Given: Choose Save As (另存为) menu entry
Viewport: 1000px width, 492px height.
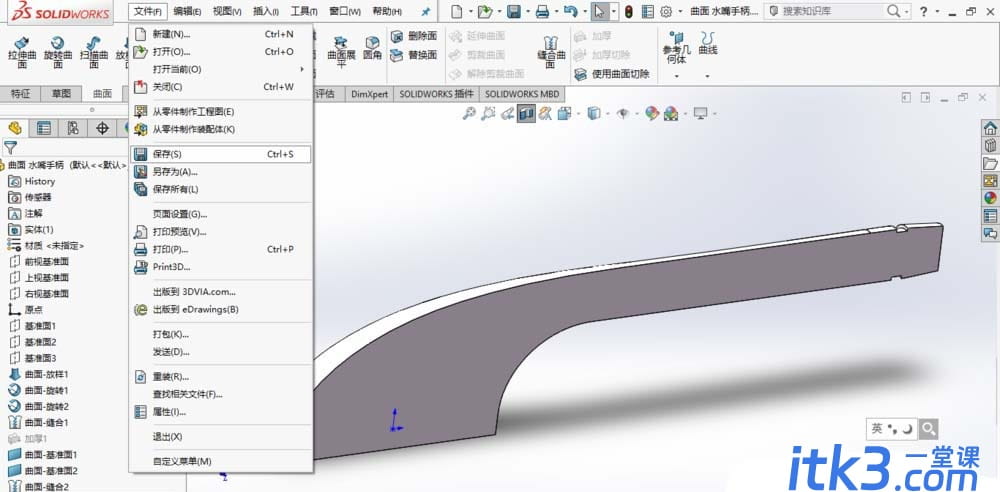Looking at the screenshot, I should click(221, 172).
